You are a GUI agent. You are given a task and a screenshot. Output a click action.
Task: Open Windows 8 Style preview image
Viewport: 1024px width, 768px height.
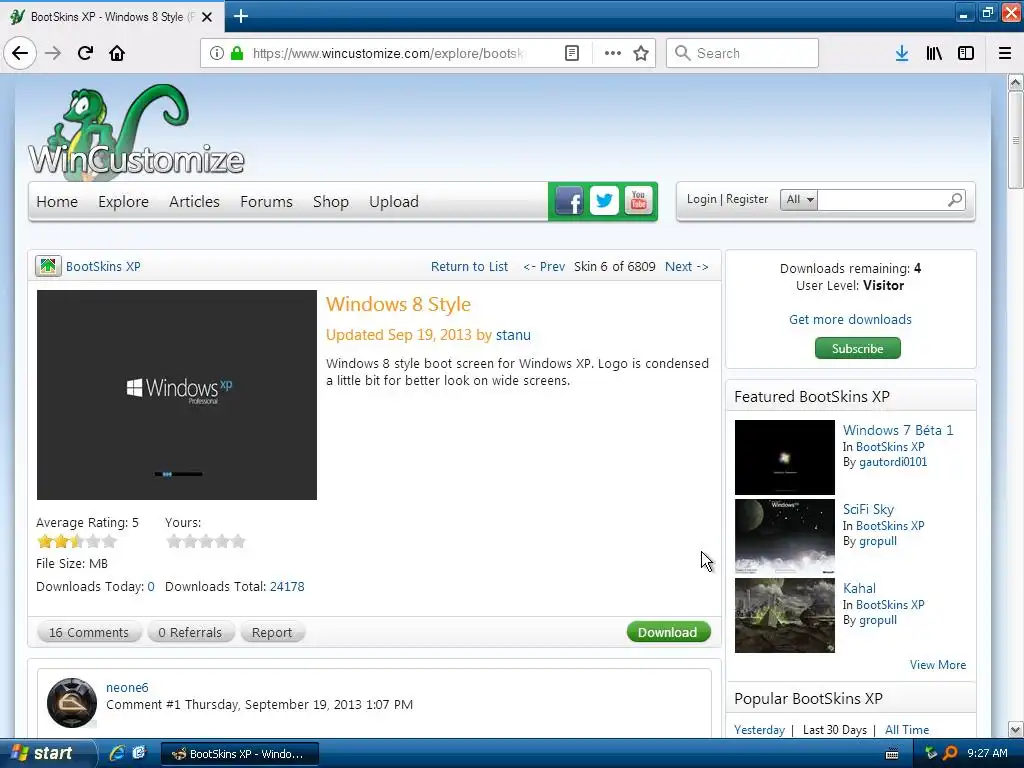[177, 395]
